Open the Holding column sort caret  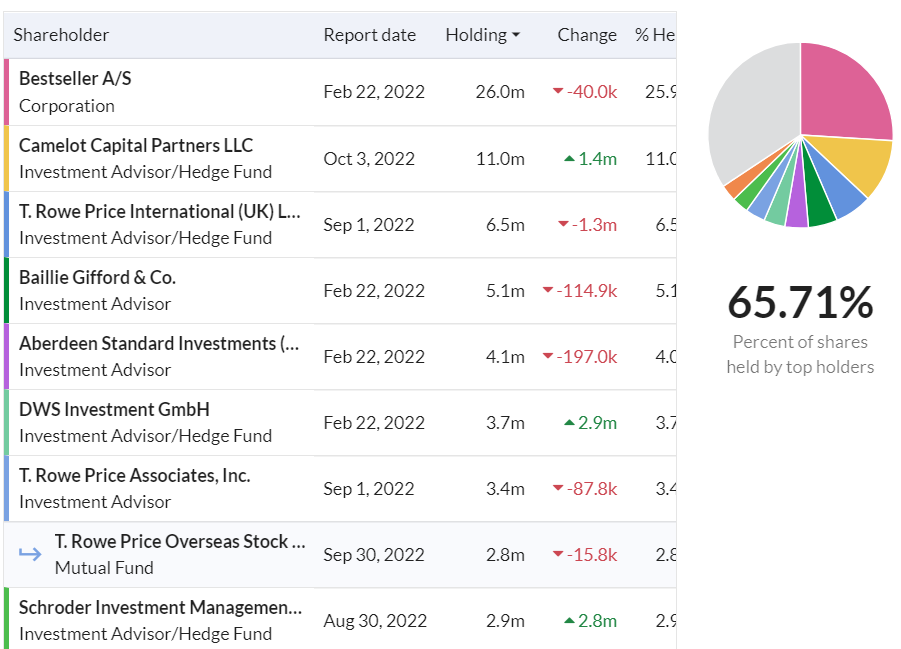tap(515, 35)
